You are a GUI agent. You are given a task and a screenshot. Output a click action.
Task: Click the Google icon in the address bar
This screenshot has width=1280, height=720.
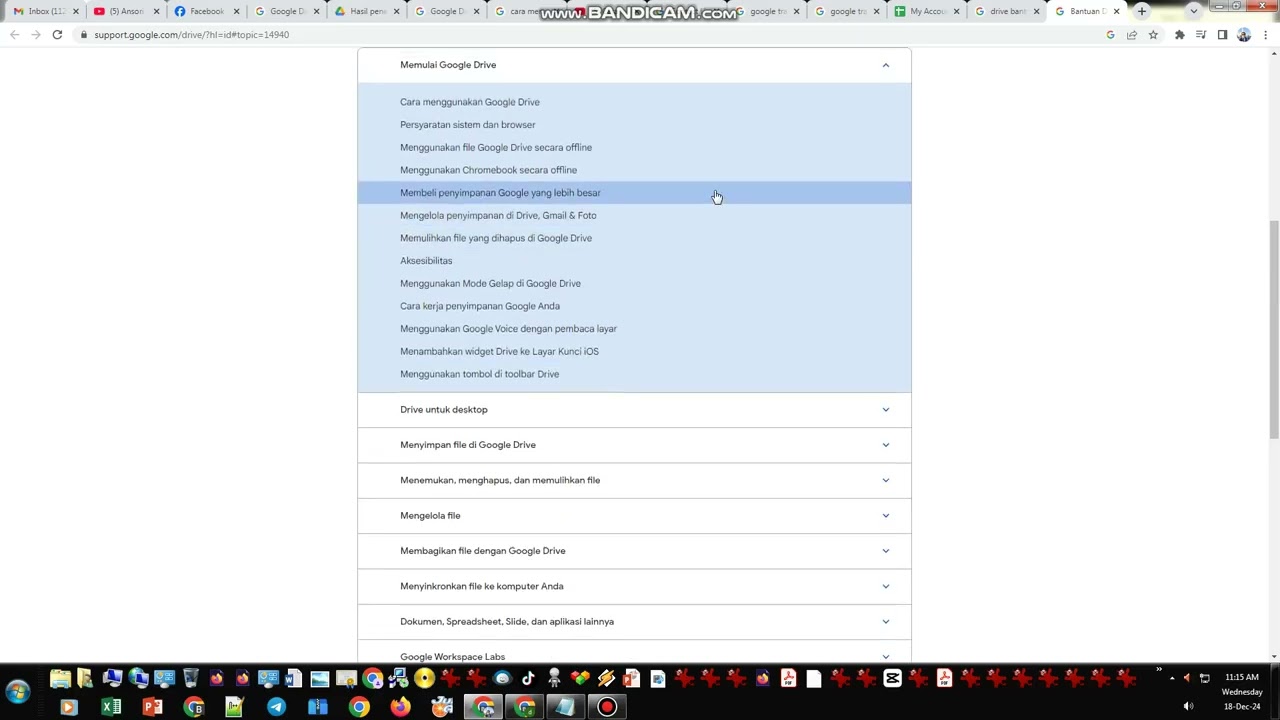click(x=1110, y=35)
